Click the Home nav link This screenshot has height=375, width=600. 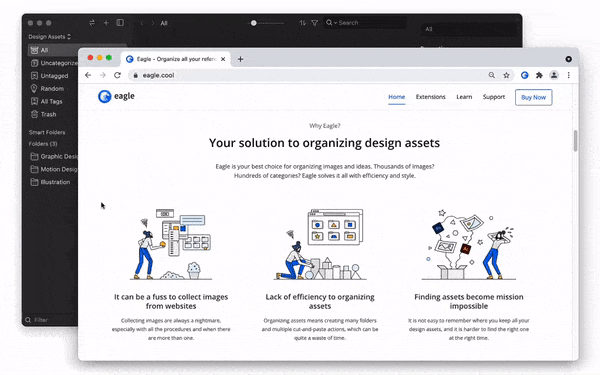tap(396, 97)
